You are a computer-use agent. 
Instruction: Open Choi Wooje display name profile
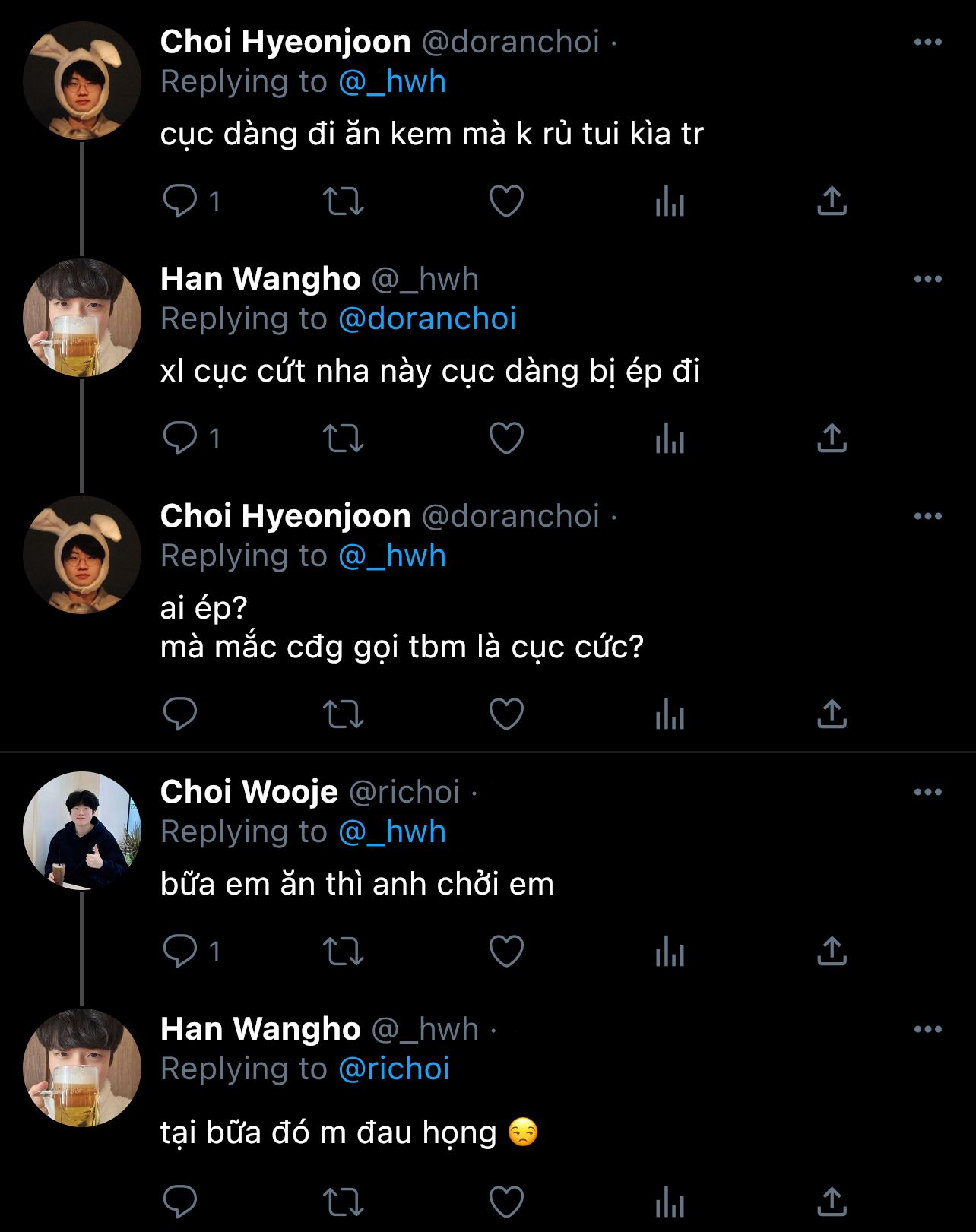[249, 793]
